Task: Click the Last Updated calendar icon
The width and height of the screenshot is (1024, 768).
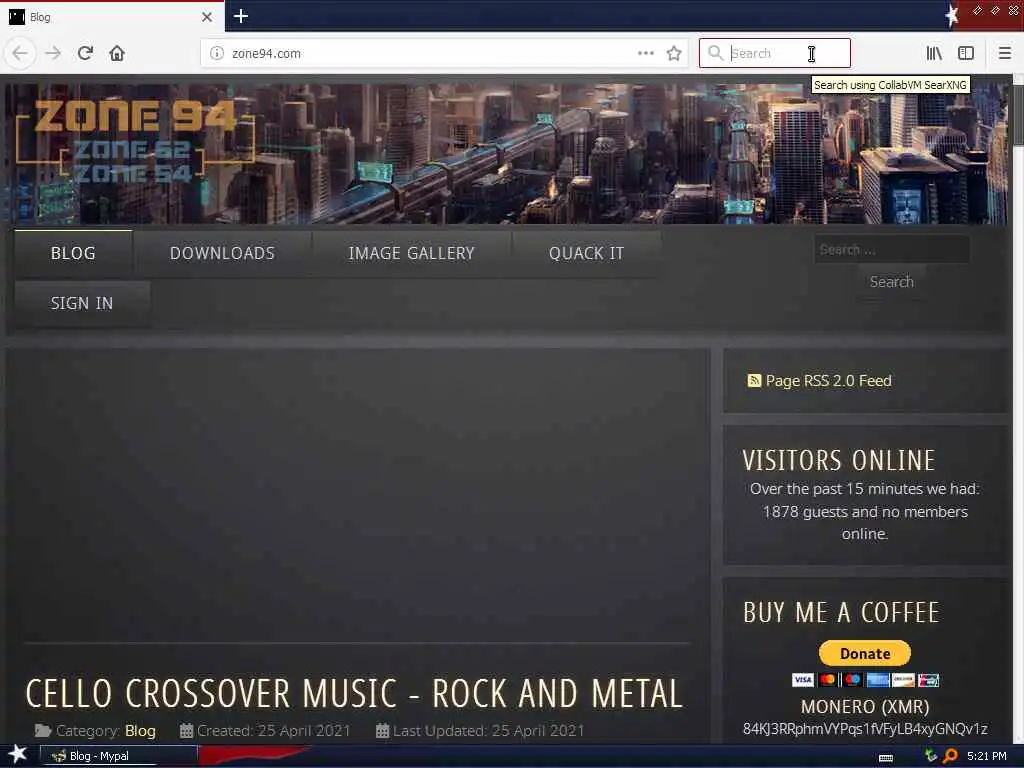Action: (382, 731)
